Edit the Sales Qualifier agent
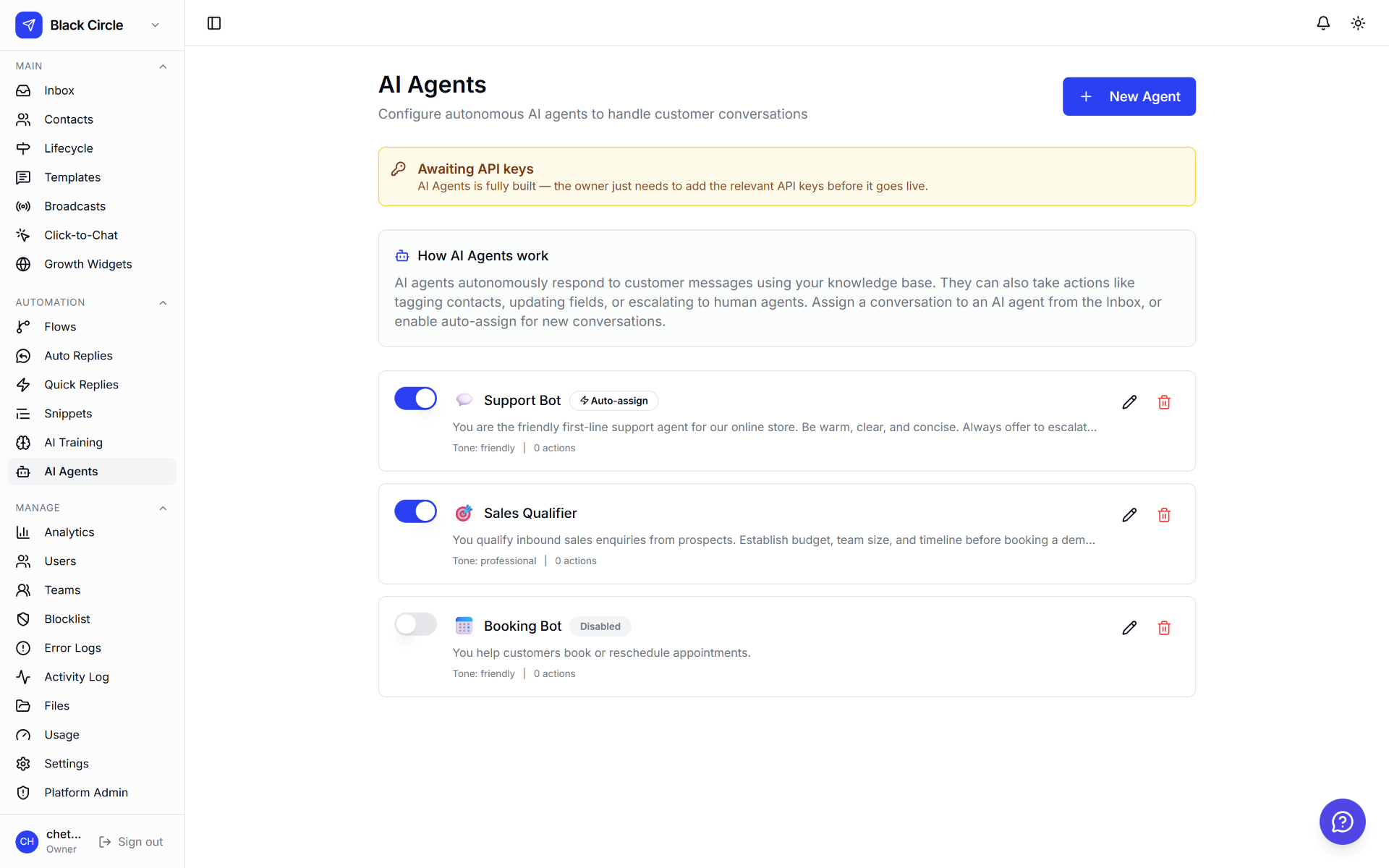The image size is (1389, 868). tap(1129, 515)
